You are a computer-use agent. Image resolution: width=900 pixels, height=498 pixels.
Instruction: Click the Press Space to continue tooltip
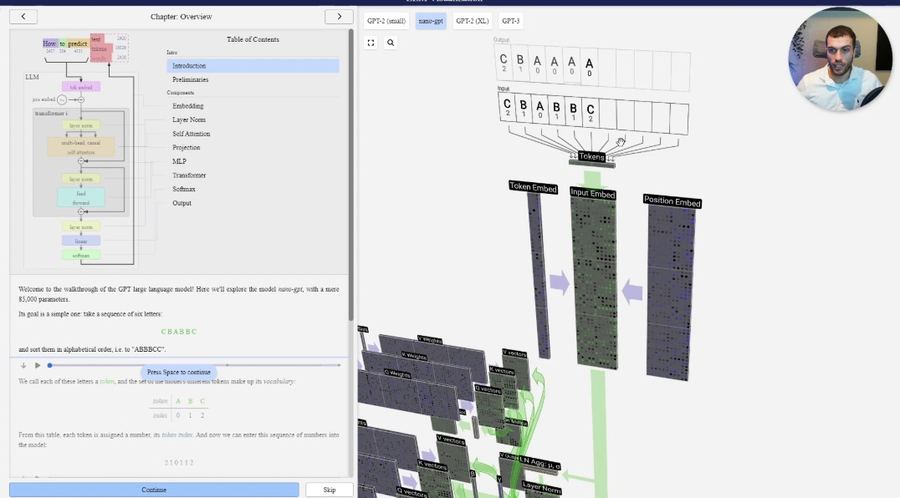tap(179, 372)
